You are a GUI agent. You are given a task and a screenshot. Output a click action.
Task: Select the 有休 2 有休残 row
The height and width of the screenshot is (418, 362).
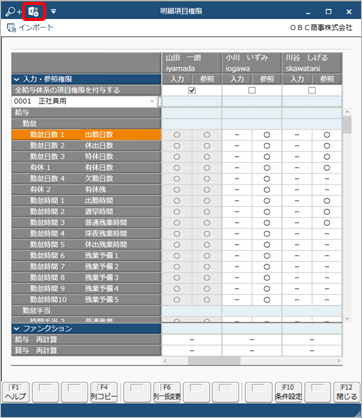point(86,190)
